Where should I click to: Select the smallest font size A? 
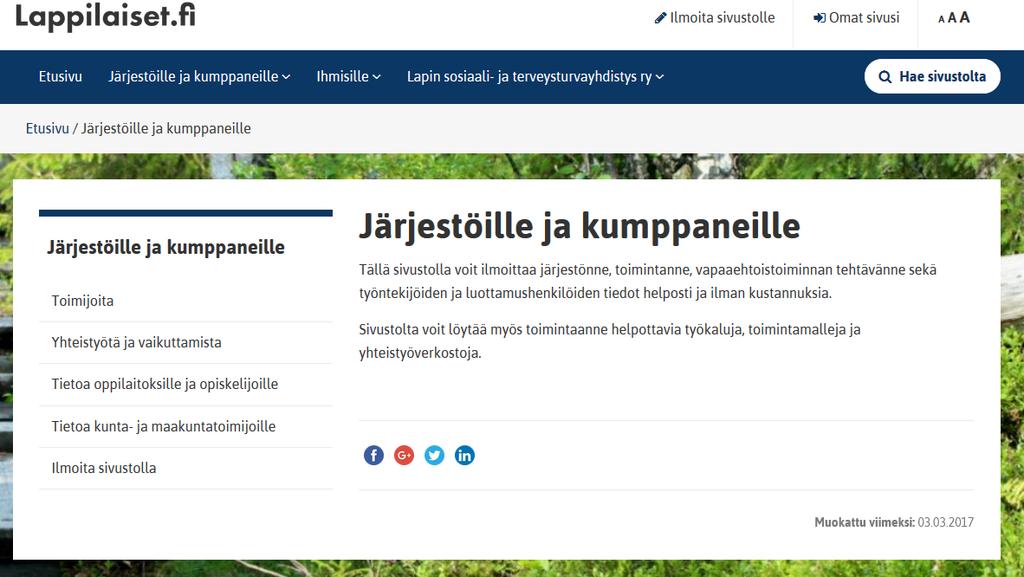(x=941, y=20)
